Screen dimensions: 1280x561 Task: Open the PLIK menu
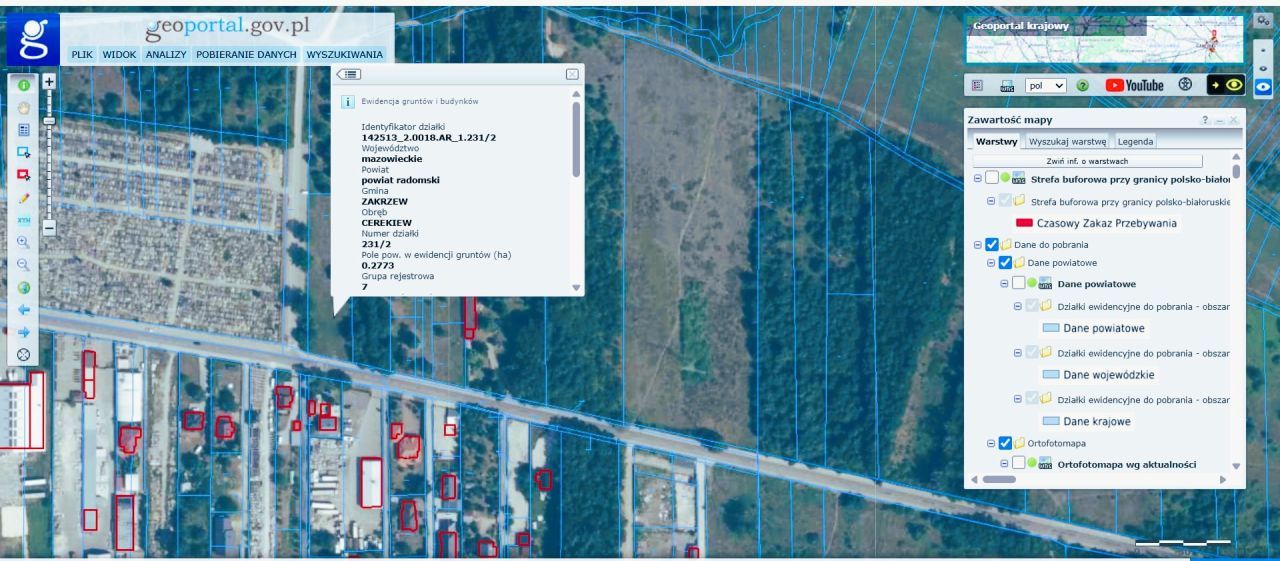[82, 54]
